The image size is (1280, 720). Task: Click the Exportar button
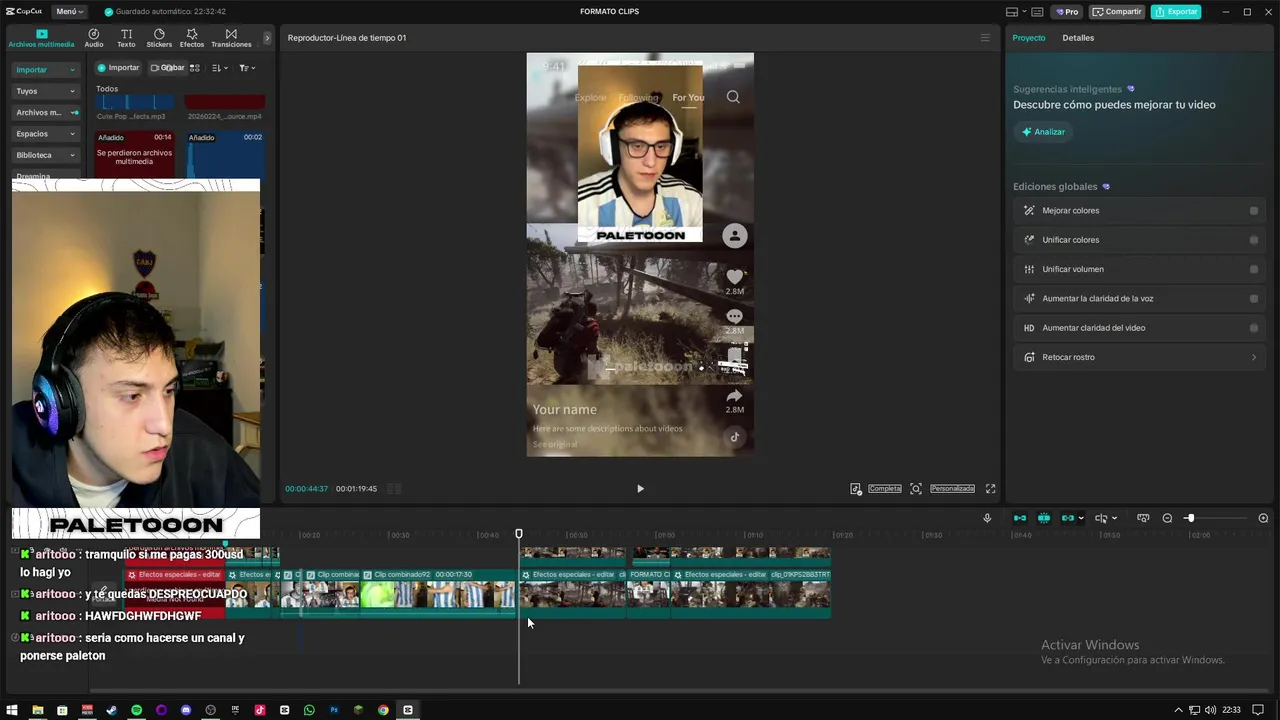click(1176, 12)
